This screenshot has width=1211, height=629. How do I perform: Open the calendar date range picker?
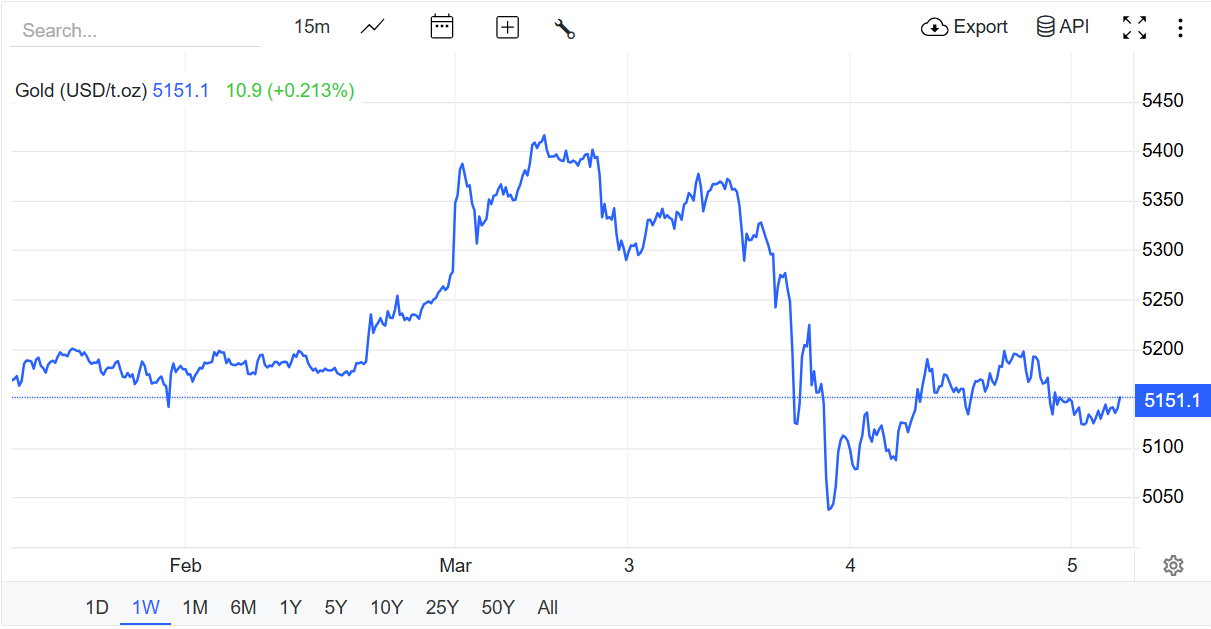pos(442,27)
